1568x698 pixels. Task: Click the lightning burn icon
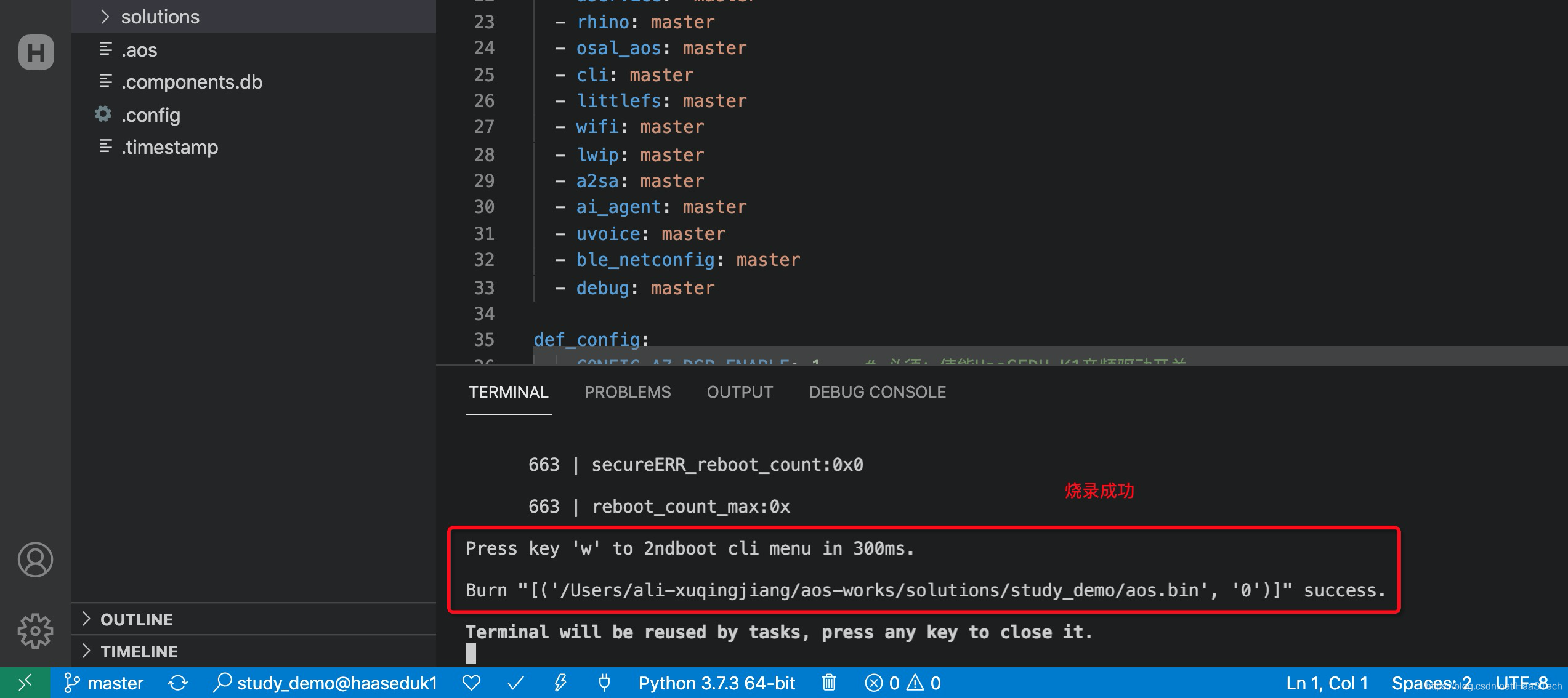click(560, 683)
